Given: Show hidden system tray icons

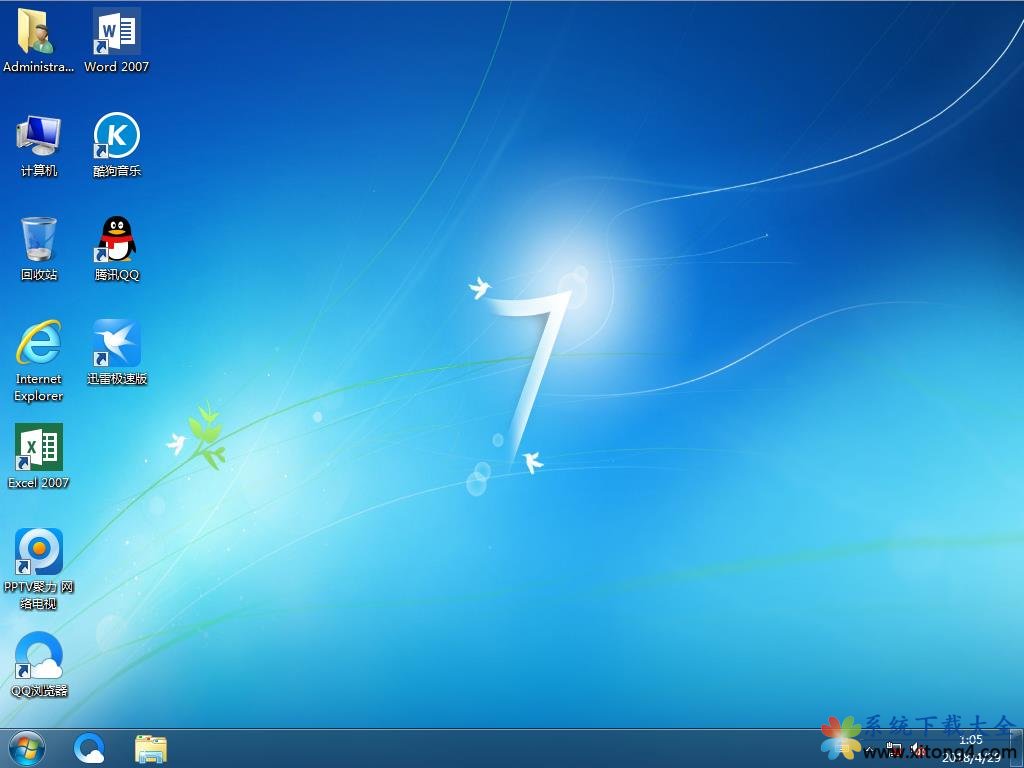Looking at the screenshot, I should pyautogui.click(x=869, y=749).
